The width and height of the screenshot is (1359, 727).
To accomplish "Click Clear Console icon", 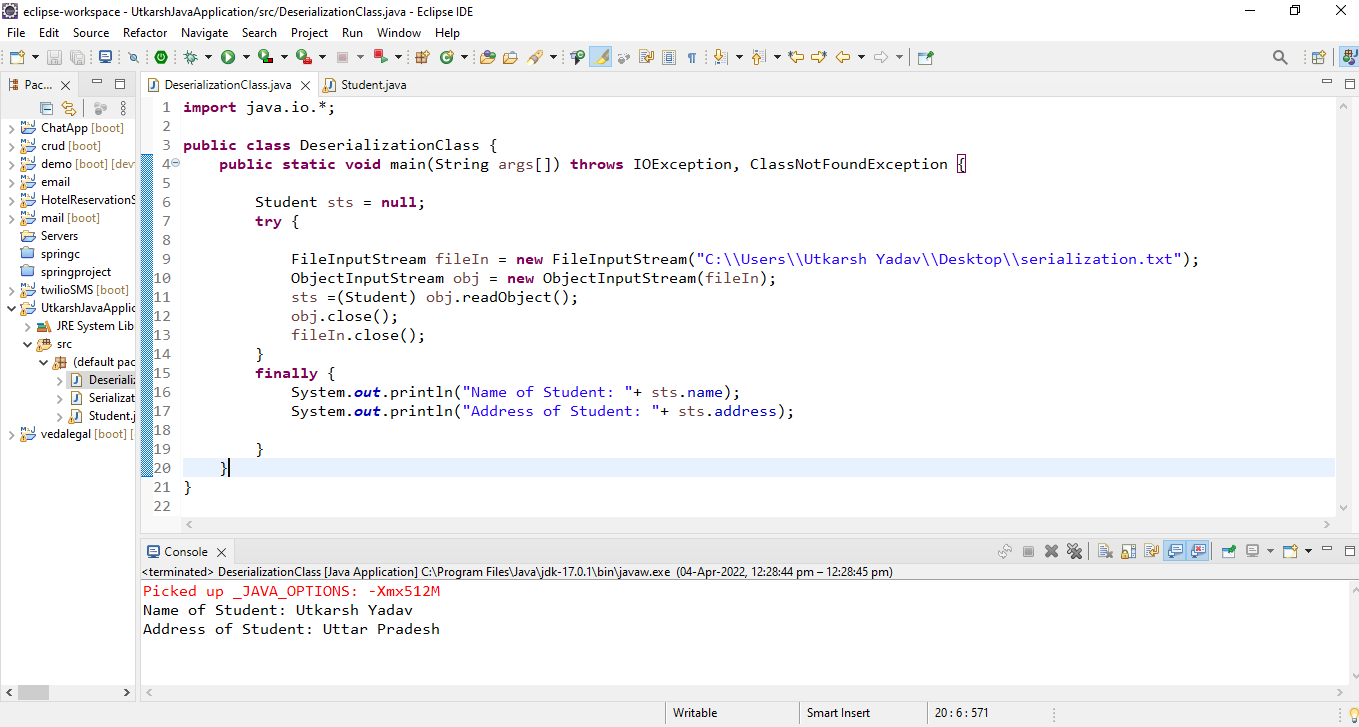I will click(1105, 551).
